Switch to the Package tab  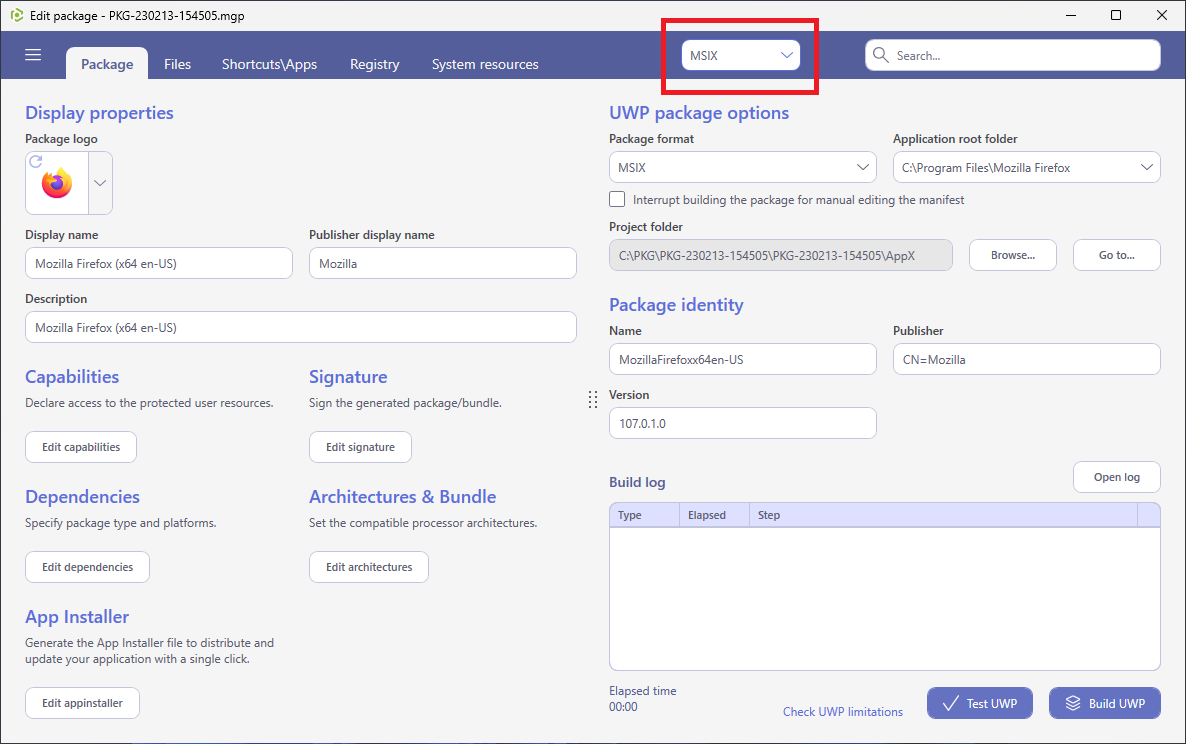coord(107,64)
